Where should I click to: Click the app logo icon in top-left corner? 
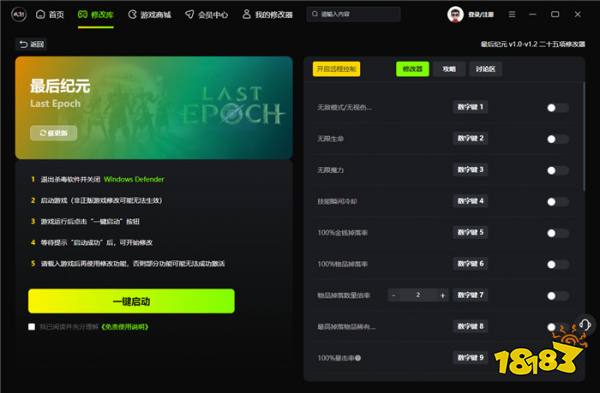click(18, 15)
